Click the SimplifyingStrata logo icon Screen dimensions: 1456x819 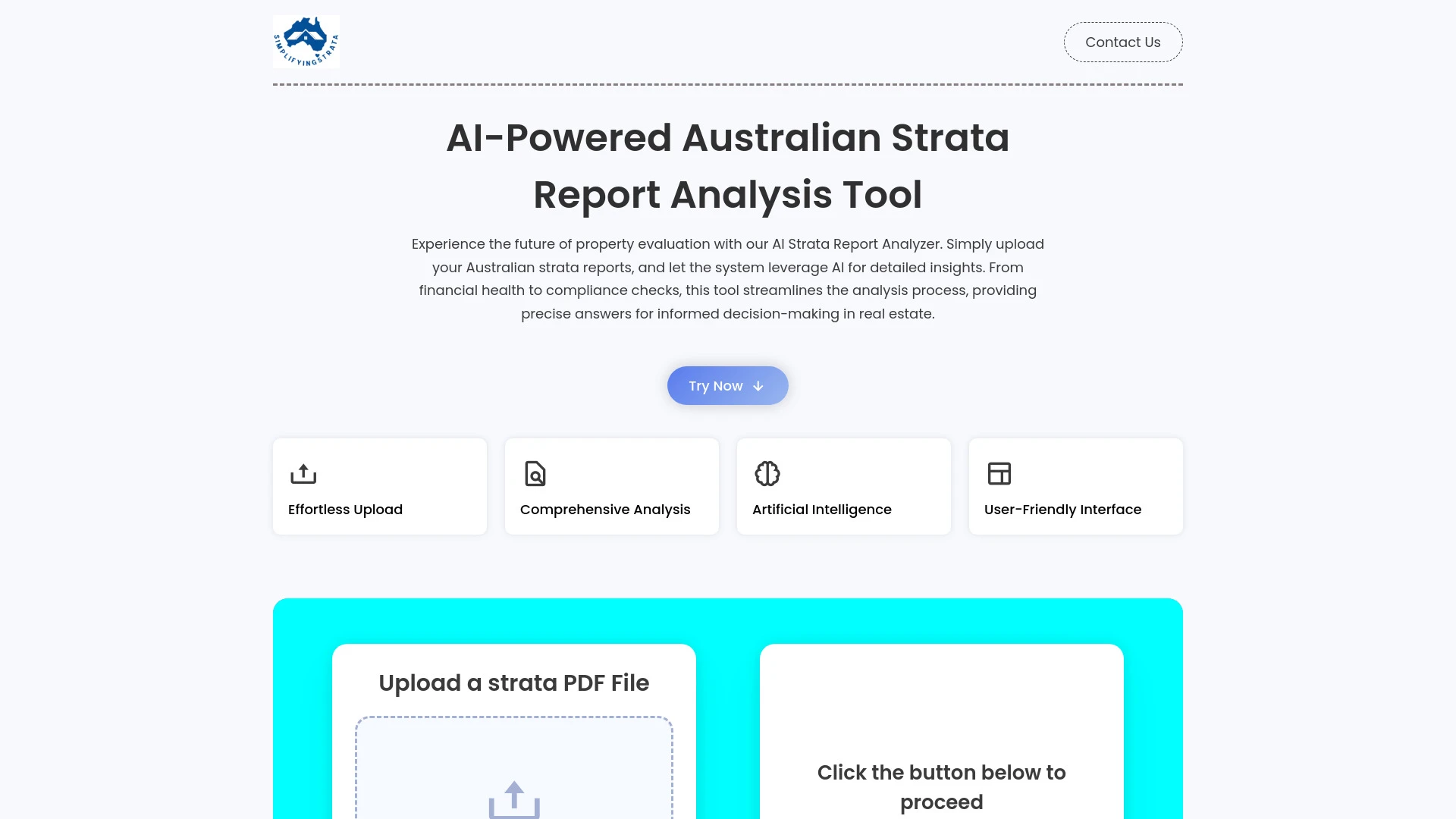point(306,42)
